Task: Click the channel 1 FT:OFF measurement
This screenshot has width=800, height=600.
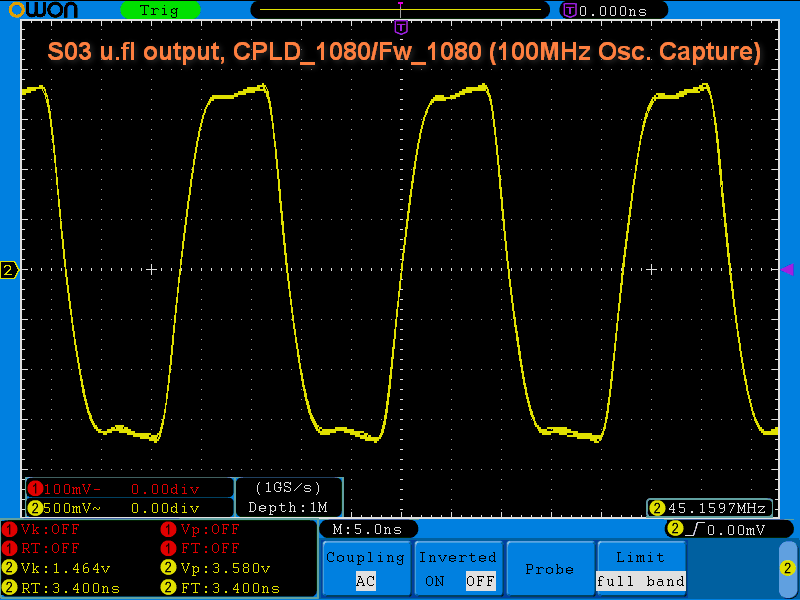Action: (210, 548)
